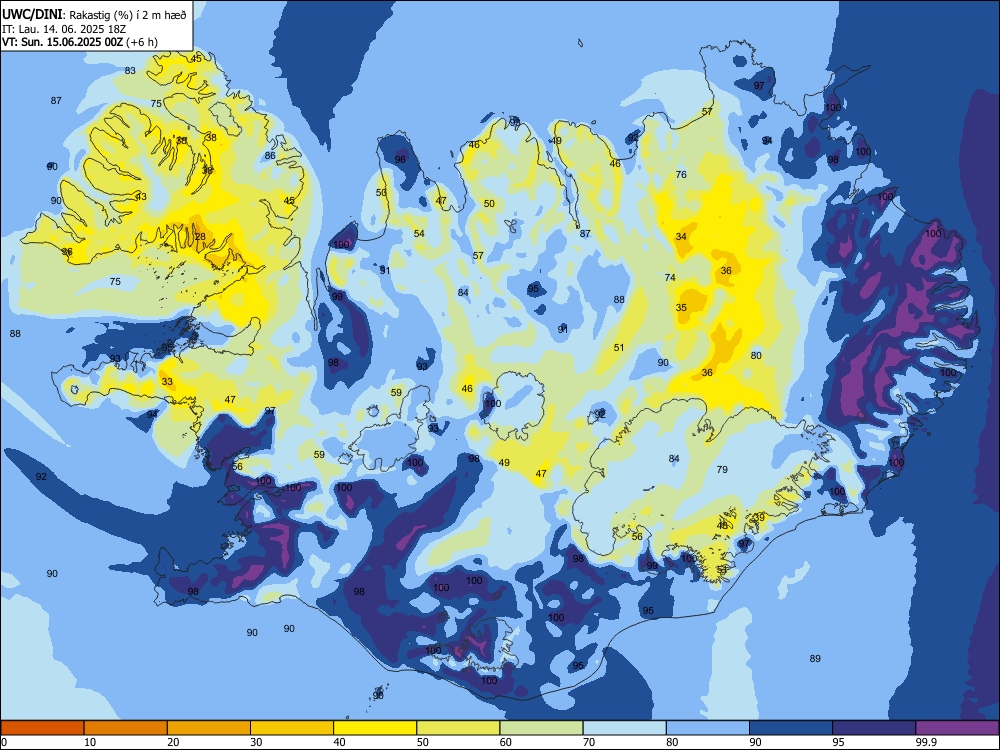Click the map humidity value 43
This screenshot has height=750, width=1000.
[141, 196]
